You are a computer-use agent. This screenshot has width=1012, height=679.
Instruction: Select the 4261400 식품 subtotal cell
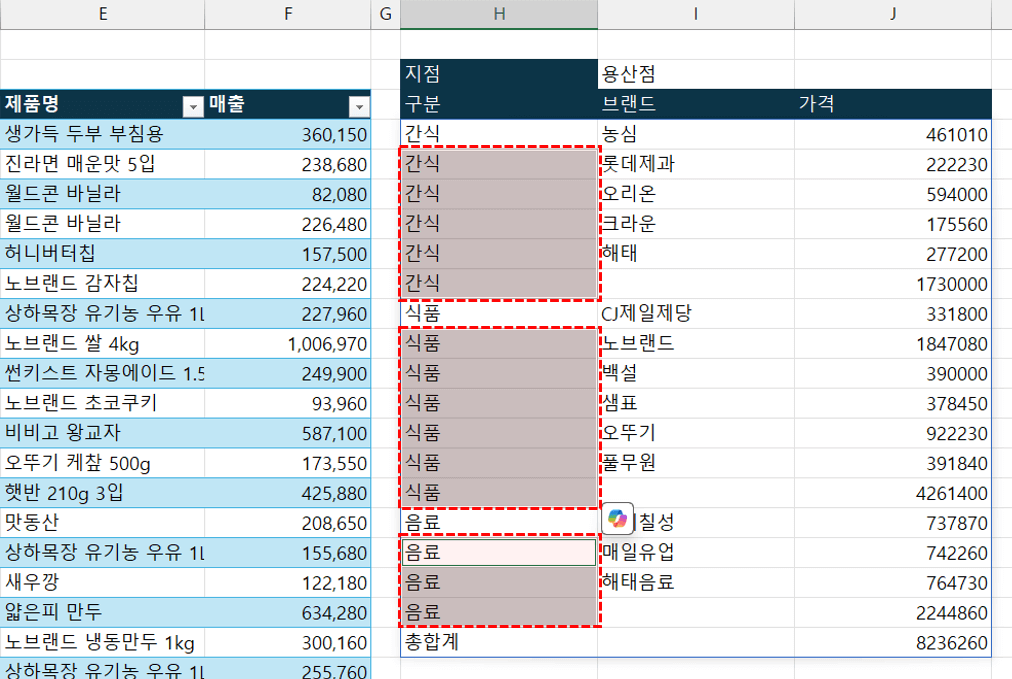[892, 493]
